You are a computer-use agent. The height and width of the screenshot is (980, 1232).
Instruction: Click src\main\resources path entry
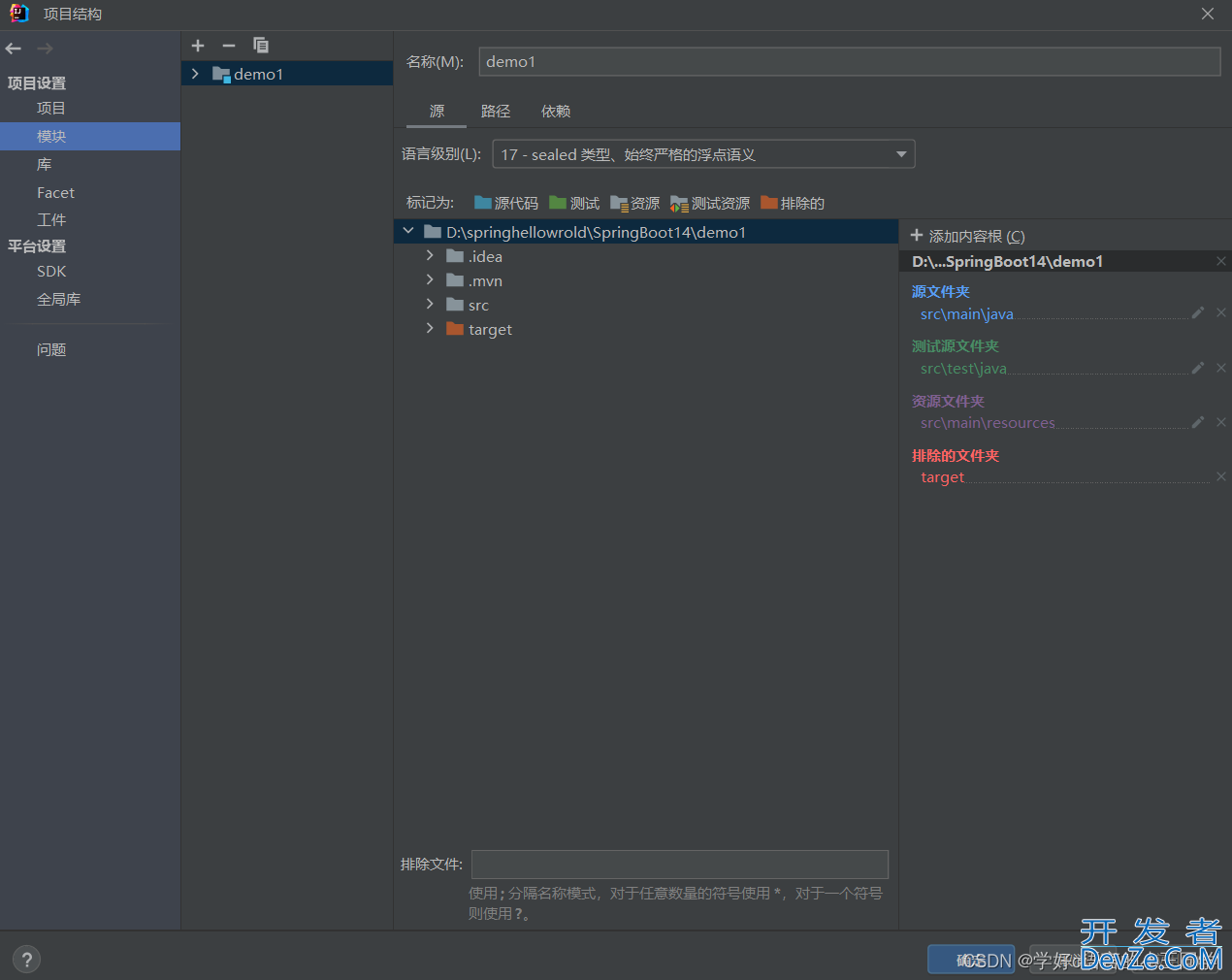988,423
